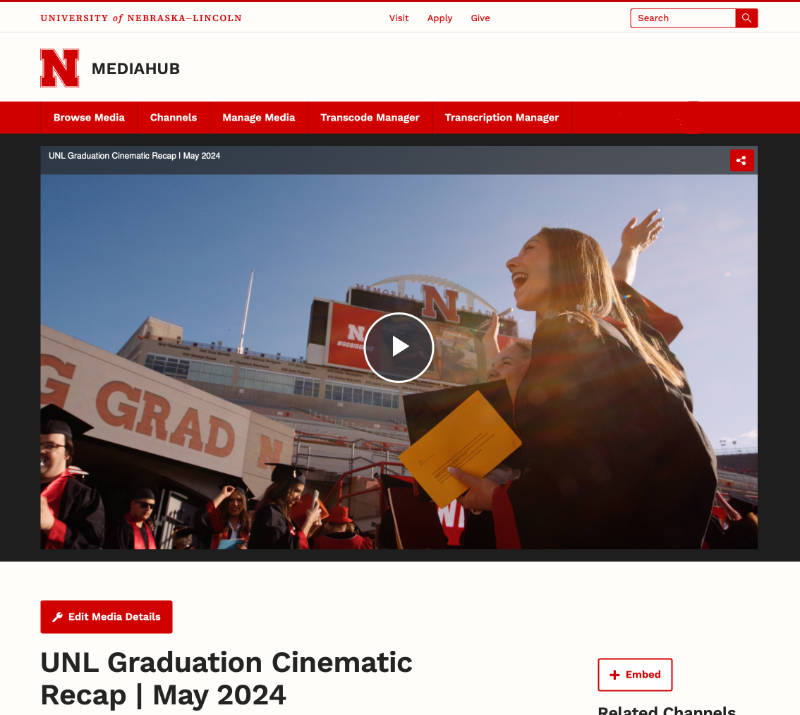Open Transcription Manager
This screenshot has height=715, width=800.
501,117
